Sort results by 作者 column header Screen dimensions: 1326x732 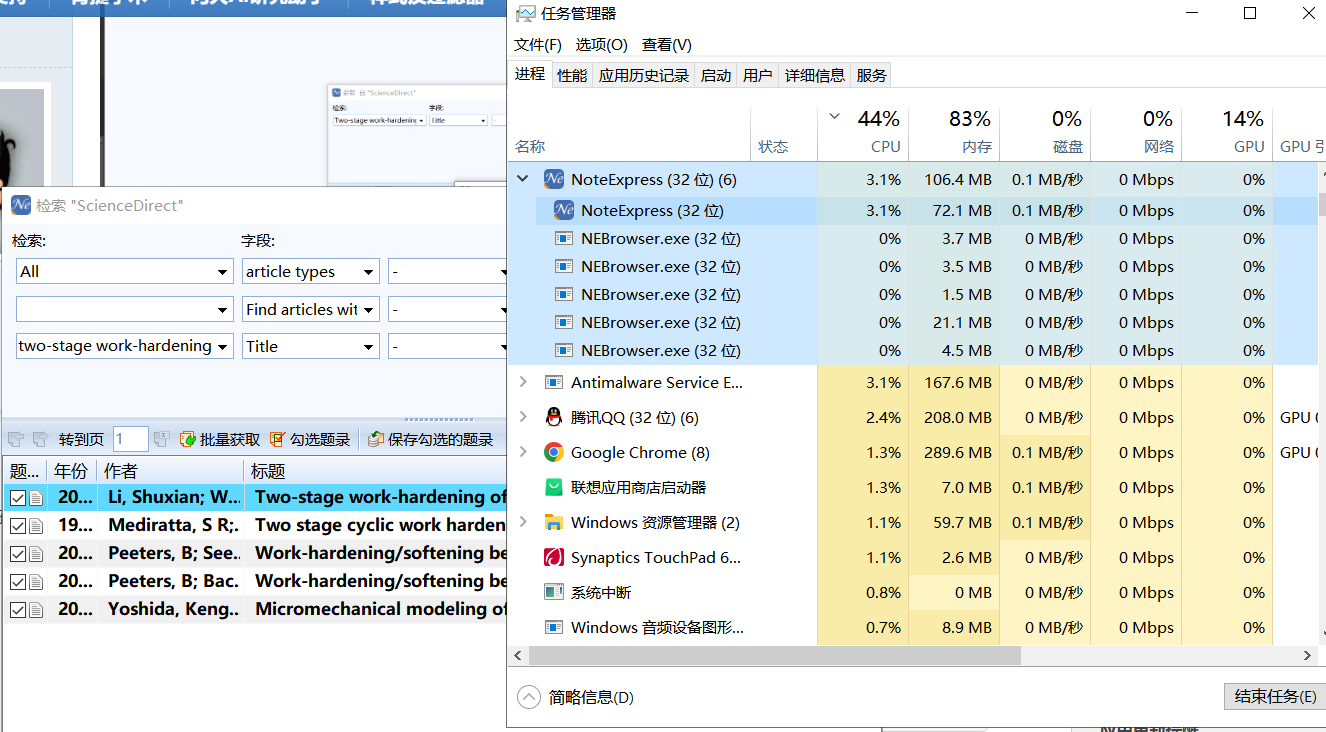pyautogui.click(x=171, y=471)
